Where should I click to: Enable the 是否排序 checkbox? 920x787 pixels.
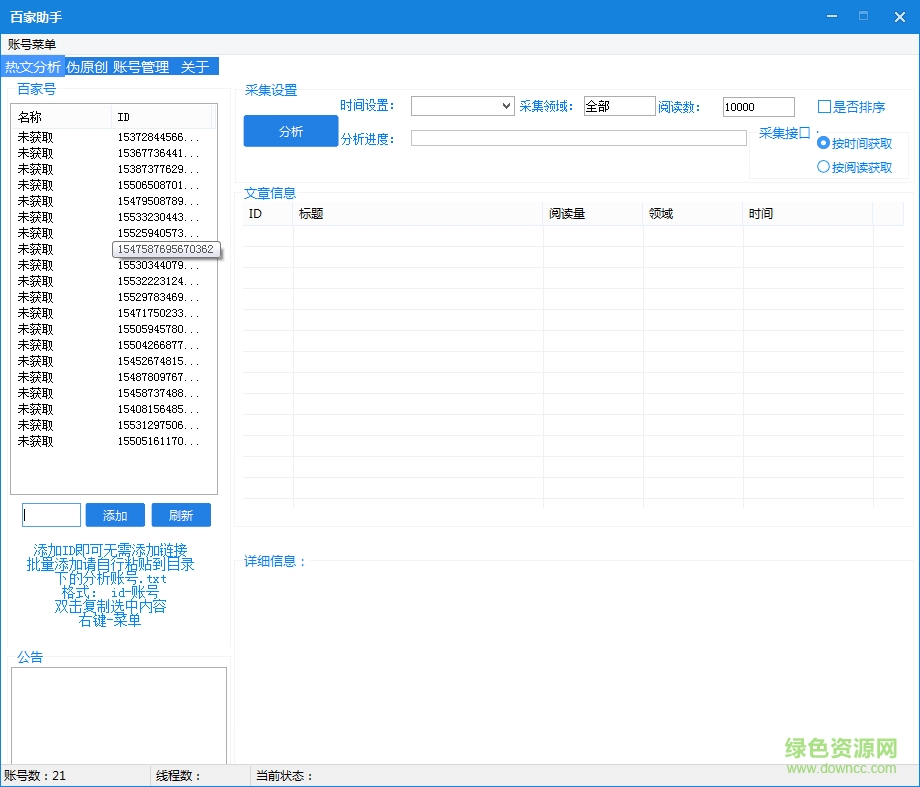coord(825,107)
